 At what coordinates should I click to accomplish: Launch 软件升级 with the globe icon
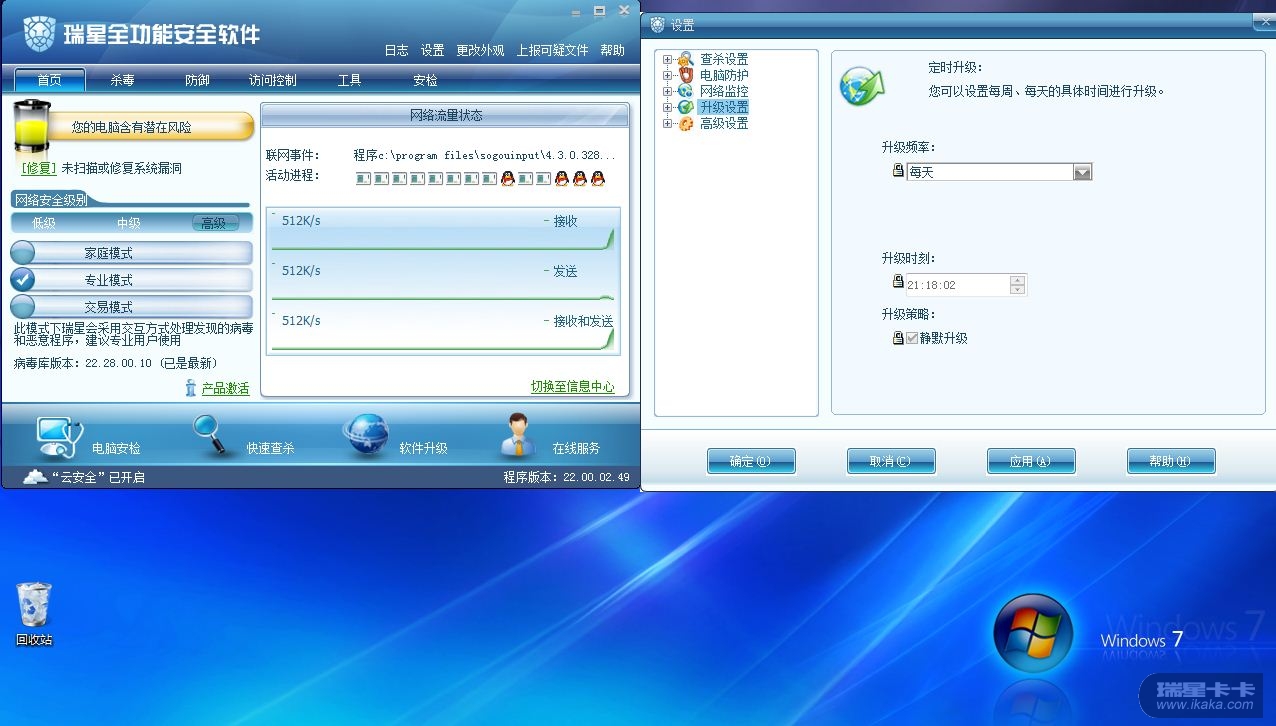point(365,436)
